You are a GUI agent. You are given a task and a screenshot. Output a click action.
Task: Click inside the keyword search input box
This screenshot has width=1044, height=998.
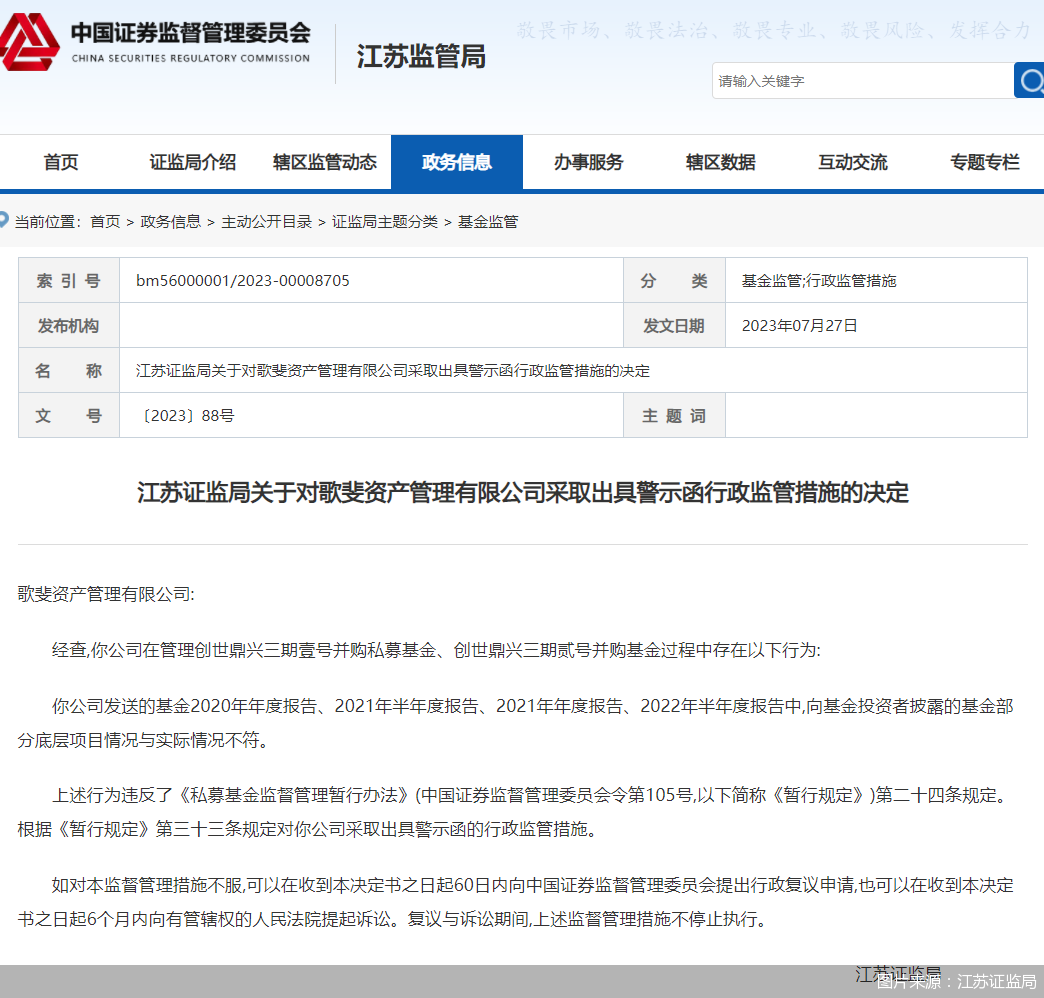(862, 80)
